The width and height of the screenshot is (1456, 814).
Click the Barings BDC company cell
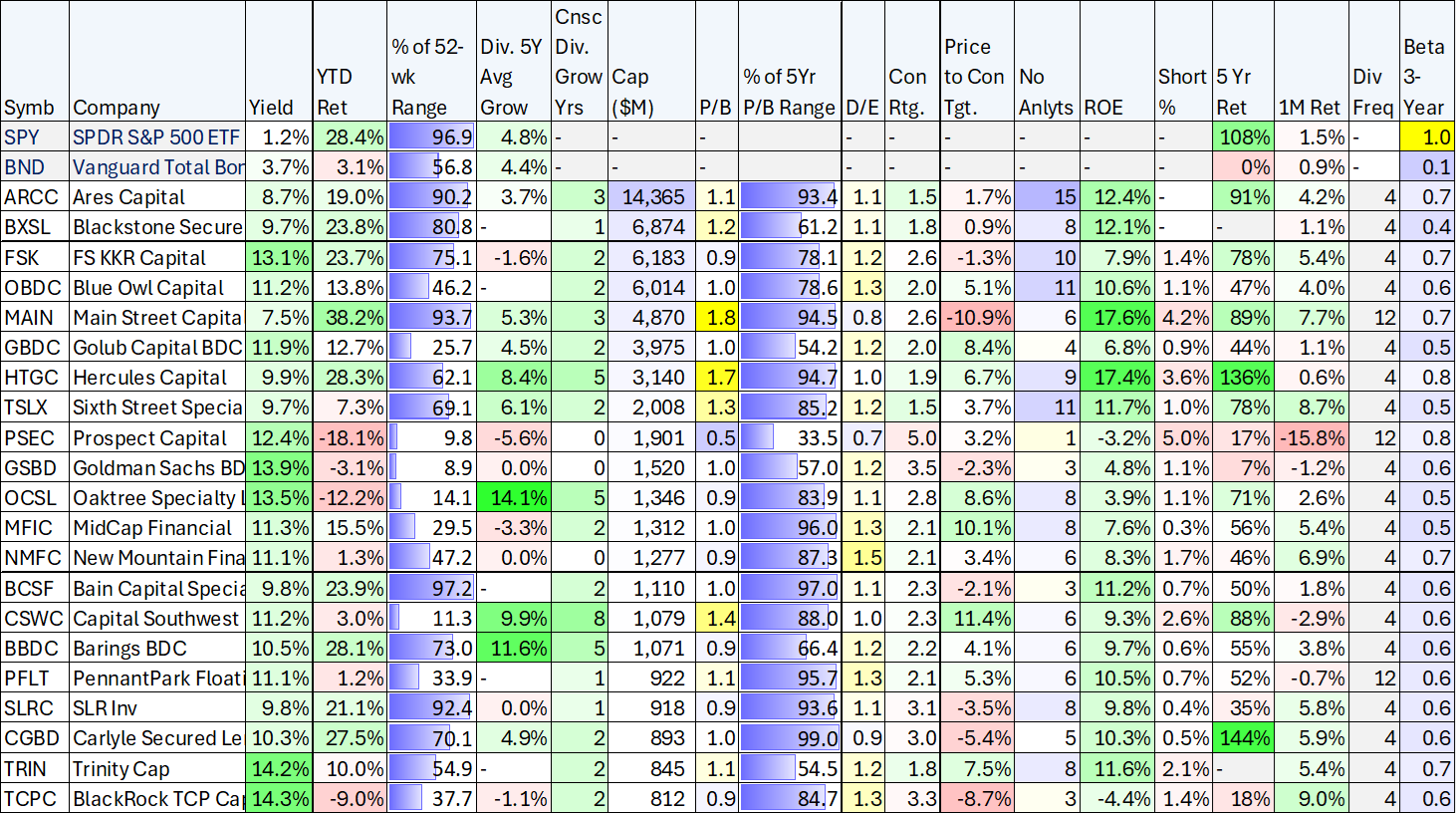coord(157,648)
